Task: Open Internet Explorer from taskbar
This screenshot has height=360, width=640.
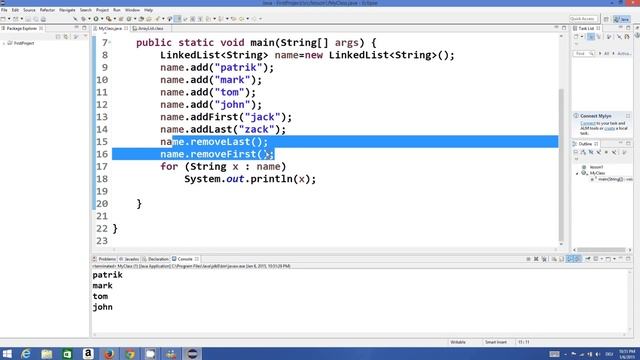Action: click(26, 354)
